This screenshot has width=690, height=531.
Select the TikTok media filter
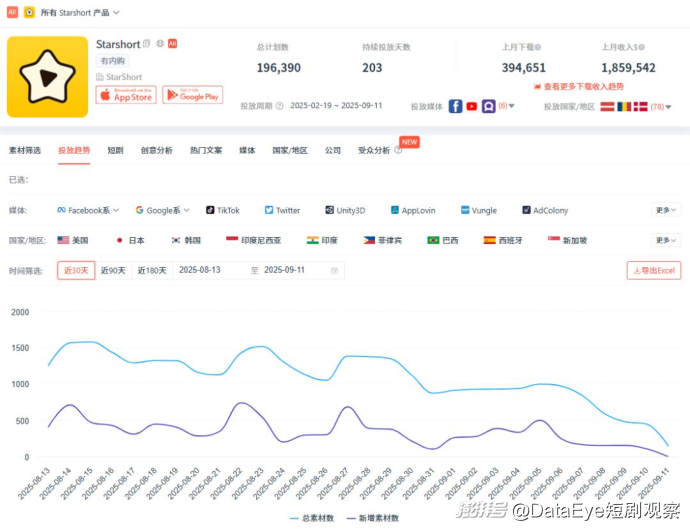click(x=223, y=211)
